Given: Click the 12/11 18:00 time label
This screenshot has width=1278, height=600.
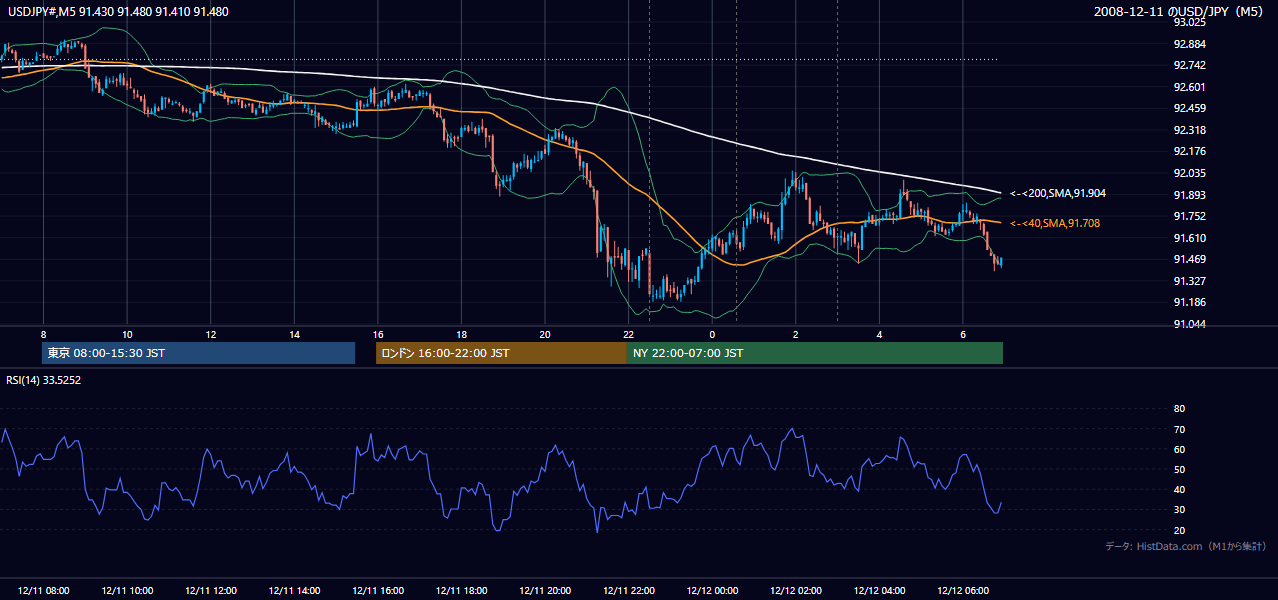Looking at the screenshot, I should 461,590.
